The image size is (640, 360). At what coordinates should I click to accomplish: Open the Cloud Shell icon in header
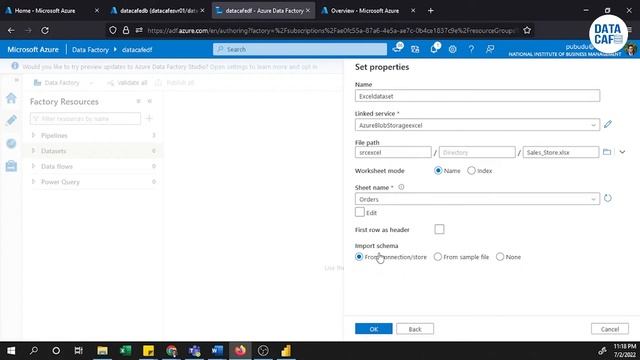point(397,49)
